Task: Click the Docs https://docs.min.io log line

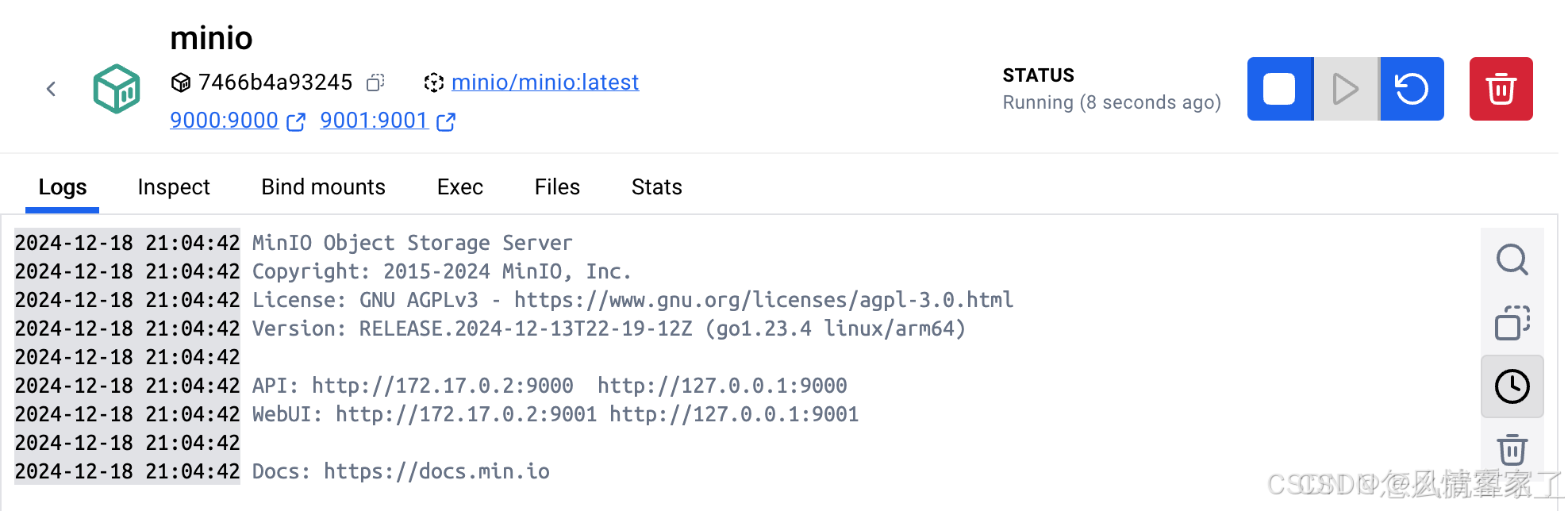Action: coord(401,471)
